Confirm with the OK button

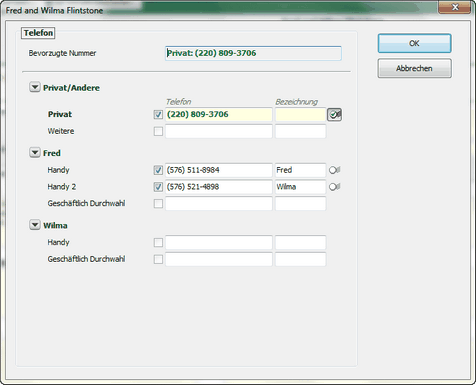point(414,43)
